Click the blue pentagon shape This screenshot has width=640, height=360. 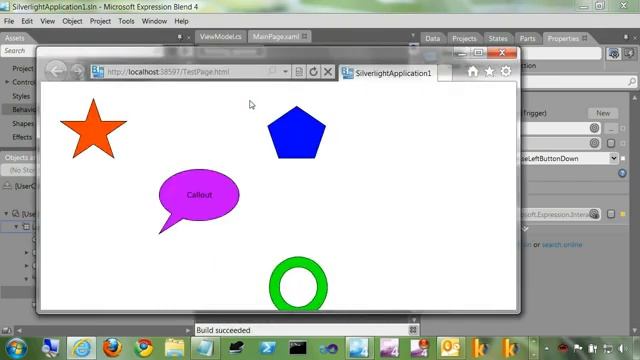pos(297,133)
